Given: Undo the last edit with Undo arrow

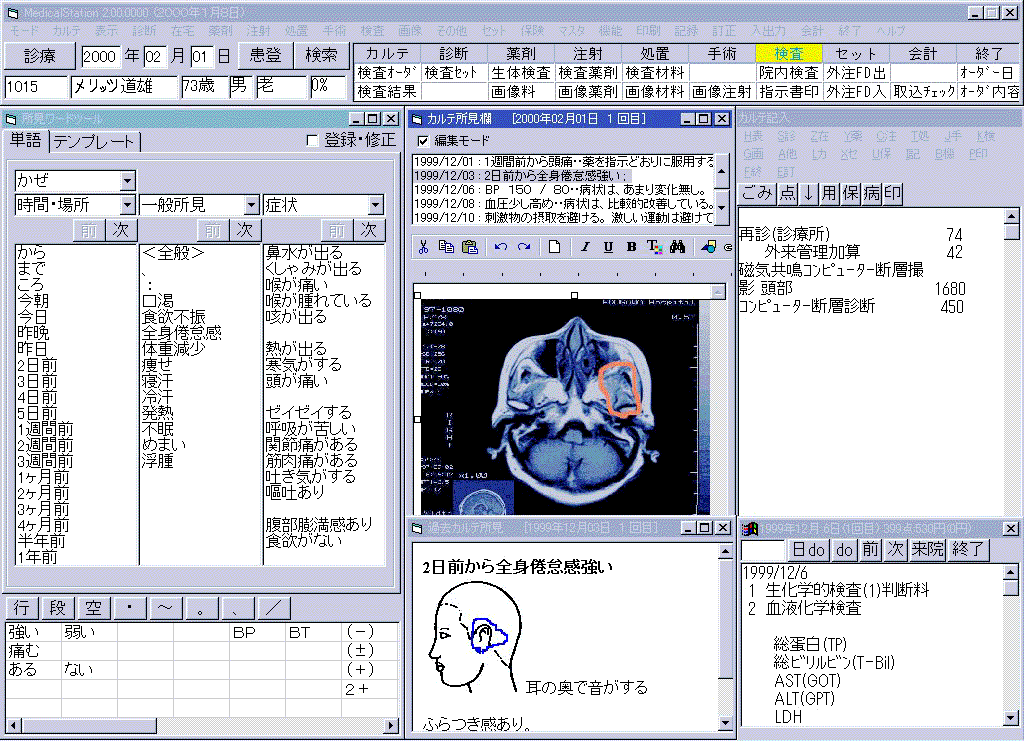Looking at the screenshot, I should pyautogui.click(x=501, y=247).
